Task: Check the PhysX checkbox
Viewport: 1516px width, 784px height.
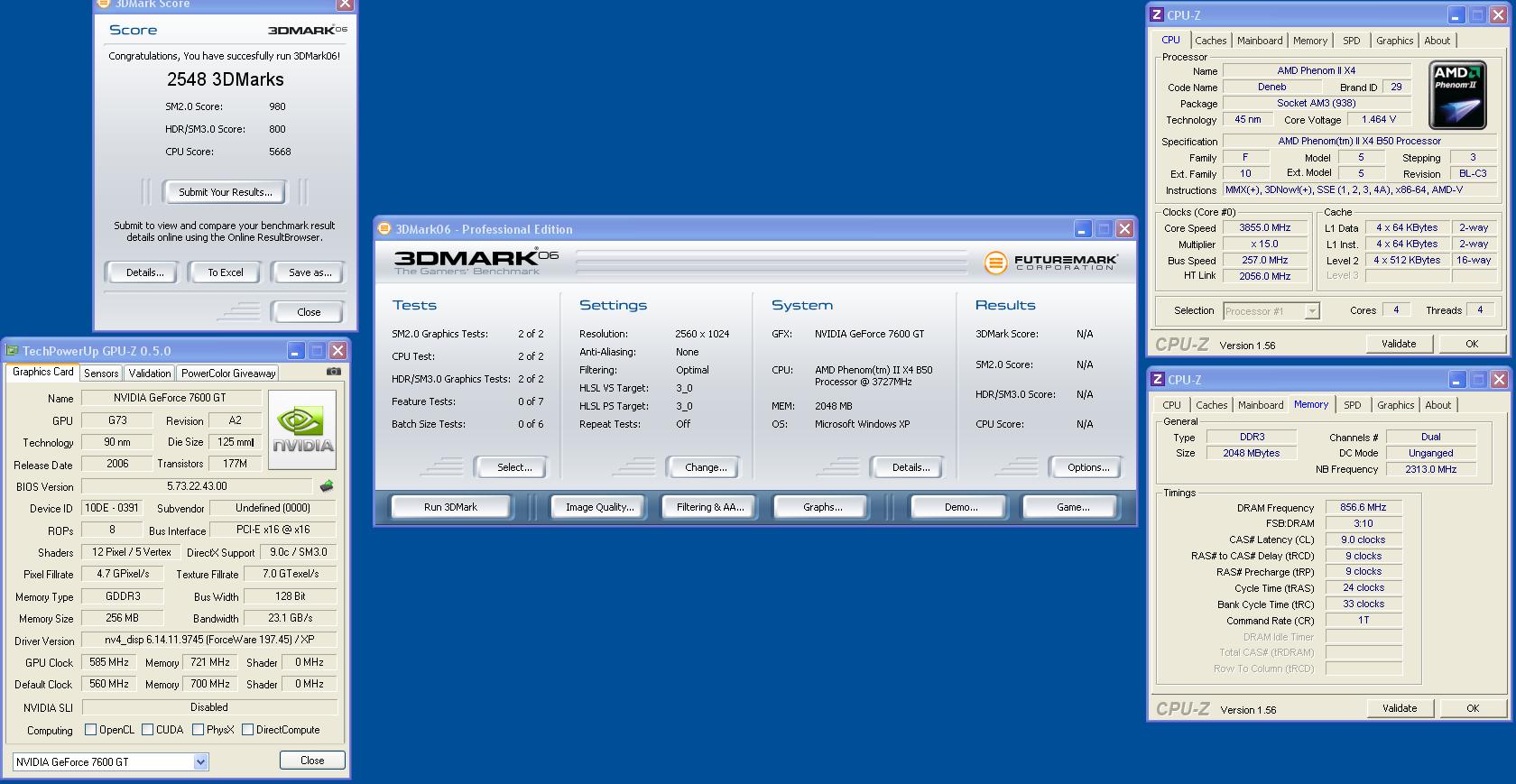Action: [198, 730]
